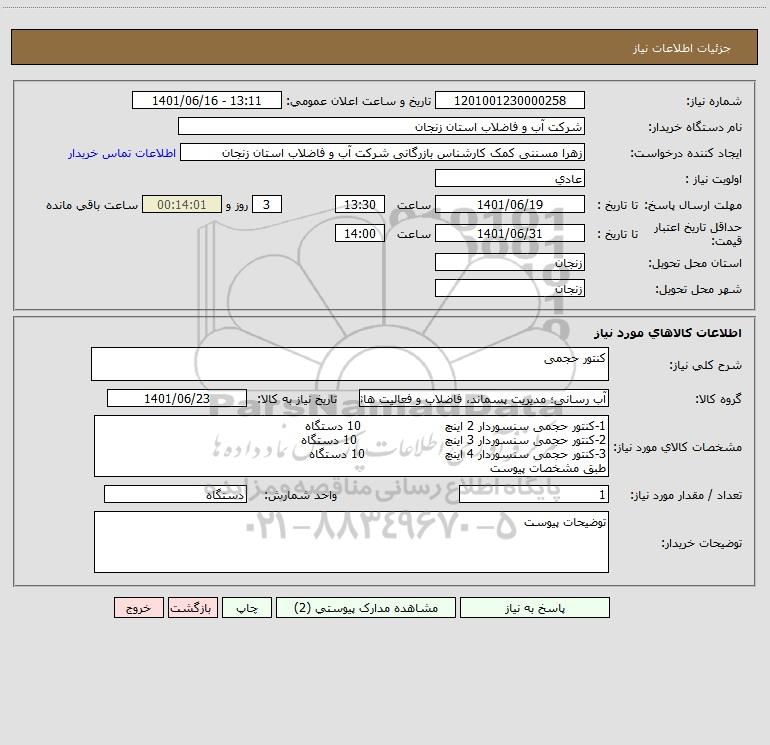Click section title اطلاعات کالاهای مورد نیاز
This screenshot has width=770, height=745.
pos(668,333)
